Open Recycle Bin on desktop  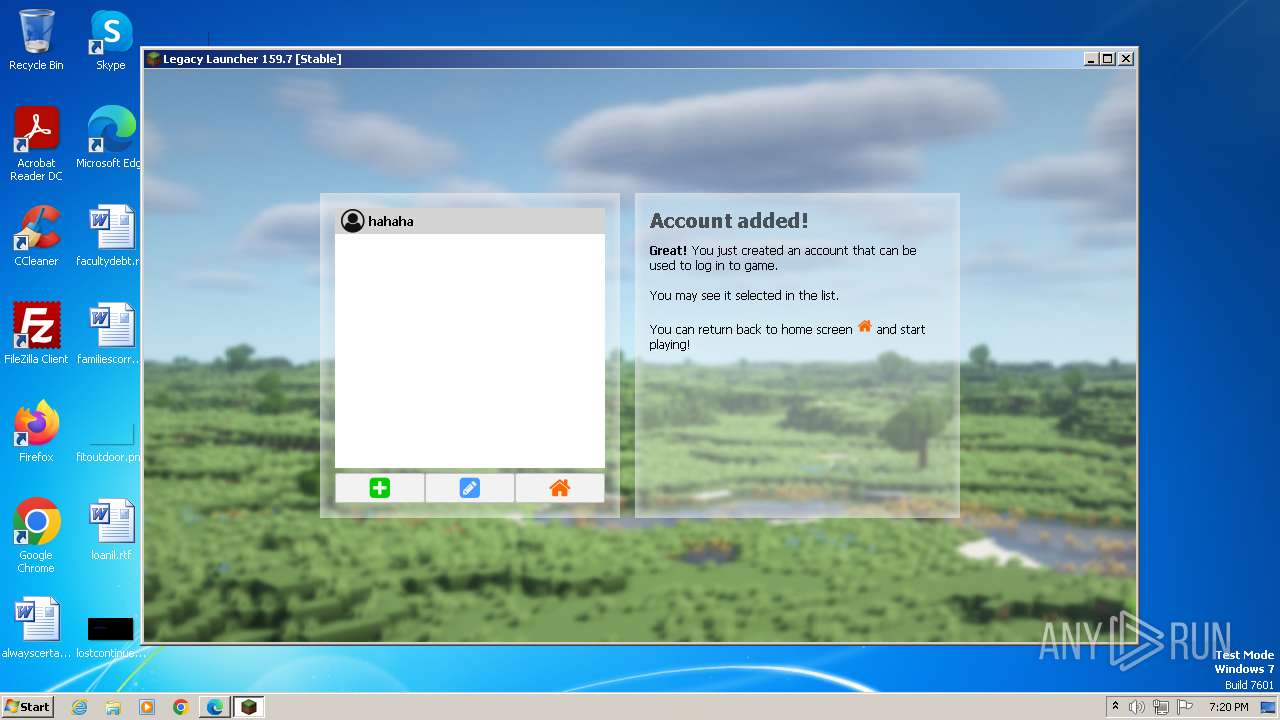[x=36, y=40]
